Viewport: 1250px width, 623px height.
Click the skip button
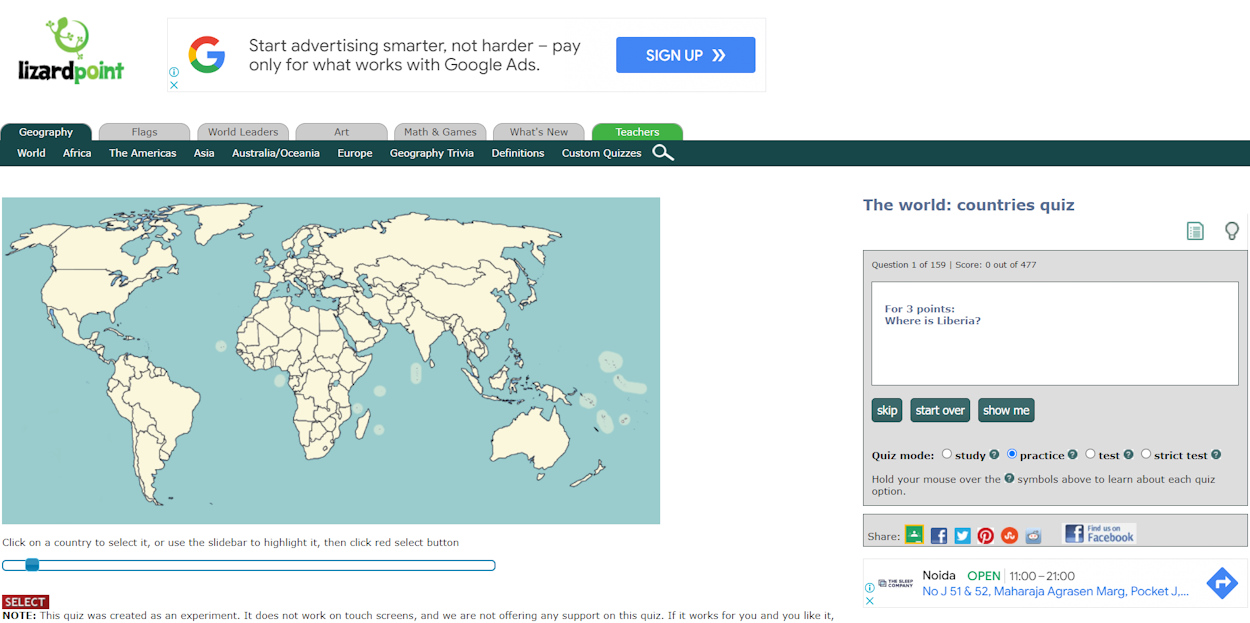pos(887,410)
